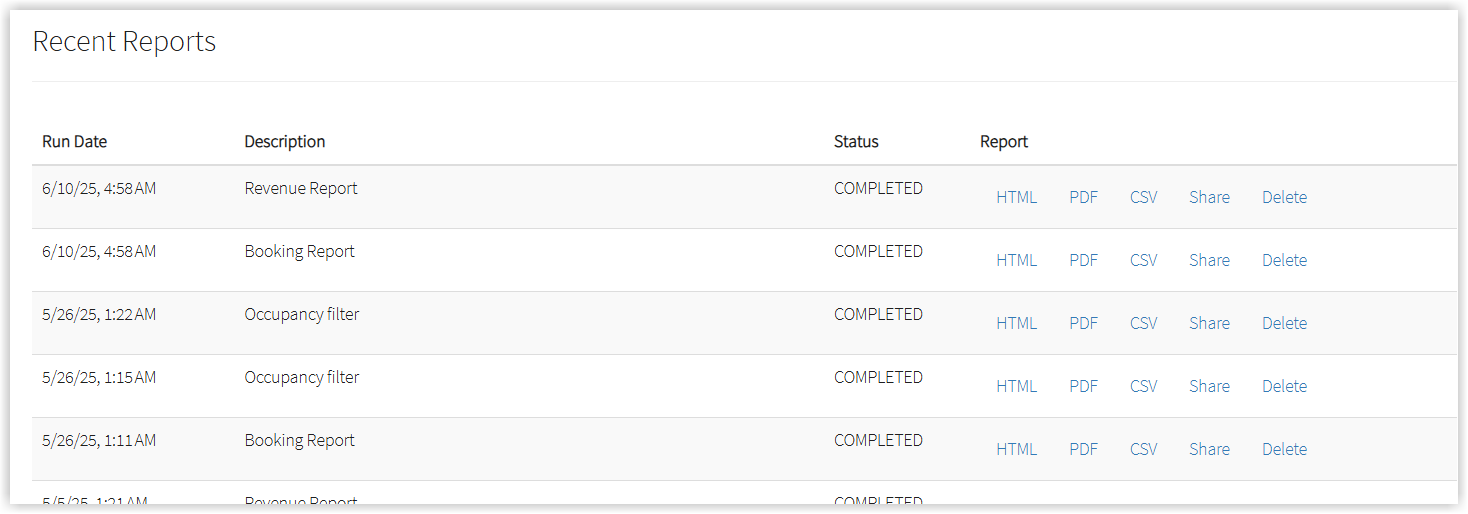Open PDF of 6/10/25 Booking Report
1468x514 pixels.
click(x=1083, y=260)
